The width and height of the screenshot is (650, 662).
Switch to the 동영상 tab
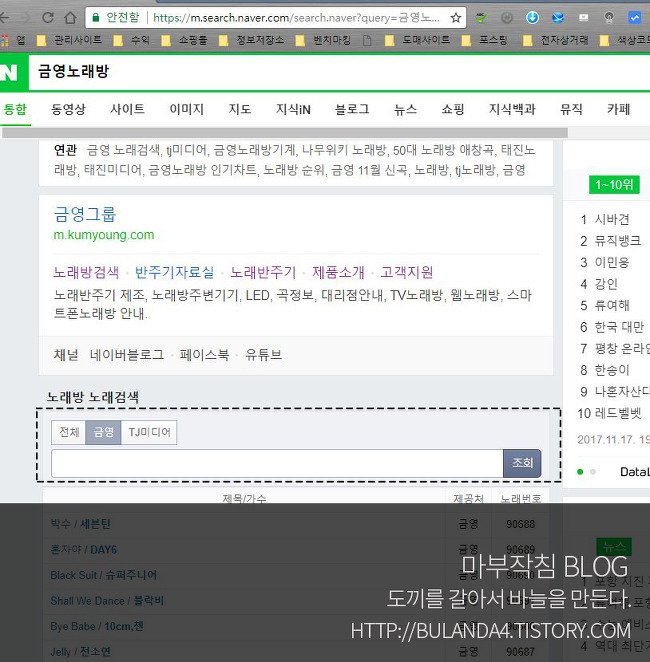coord(68,109)
